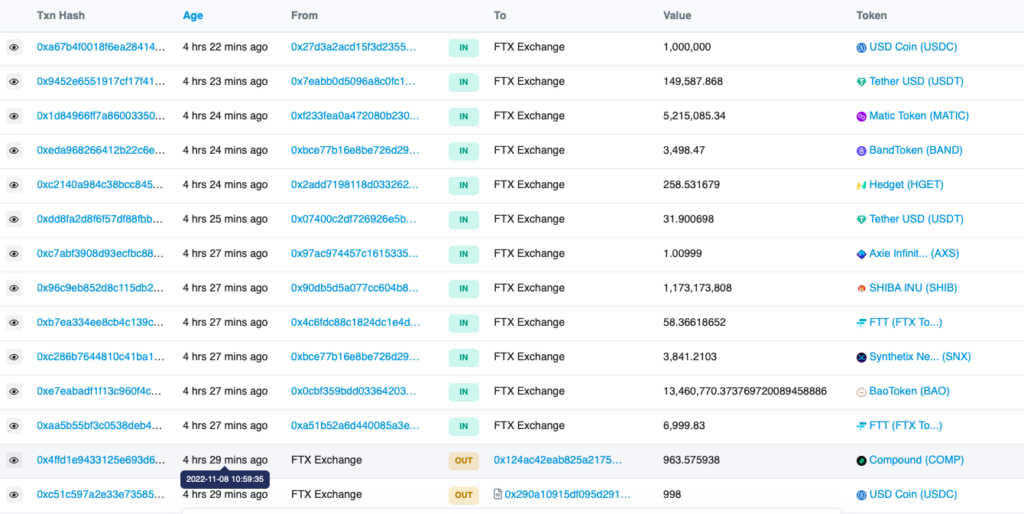This screenshot has height=514, width=1024.
Task: Preview 0xe7eabadf1f13c960f4c via eye icon
Action: point(14,392)
